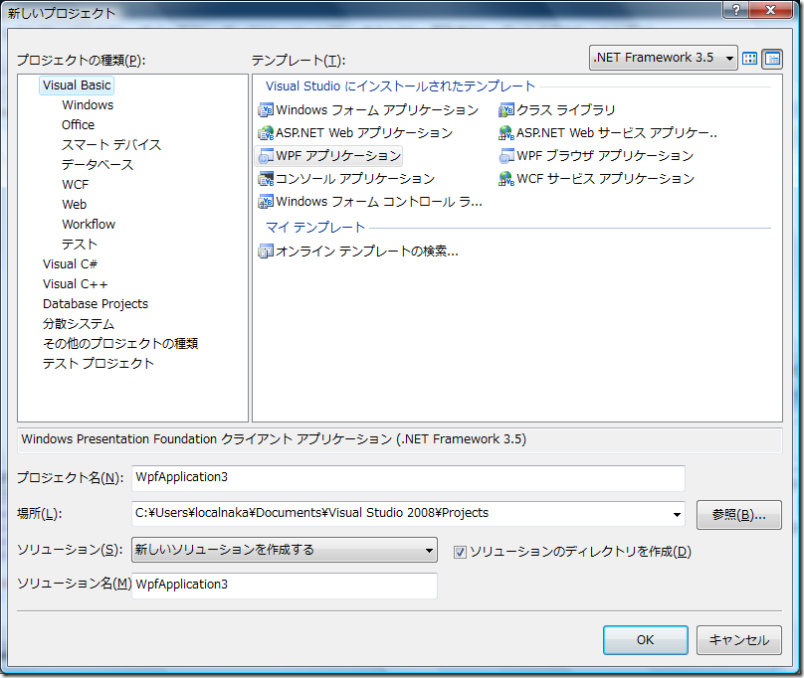Select Visual C# project type
The width and height of the screenshot is (804, 678).
[70, 265]
